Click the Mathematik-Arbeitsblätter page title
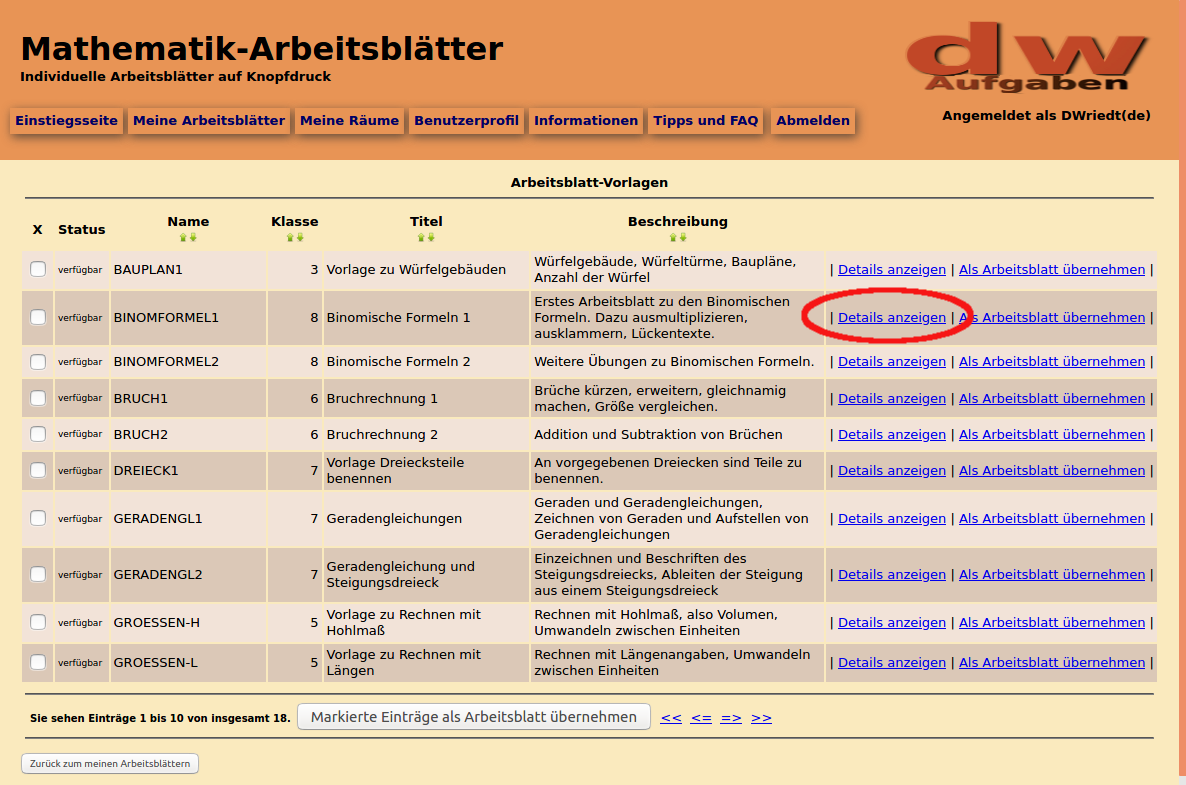 pyautogui.click(x=262, y=49)
